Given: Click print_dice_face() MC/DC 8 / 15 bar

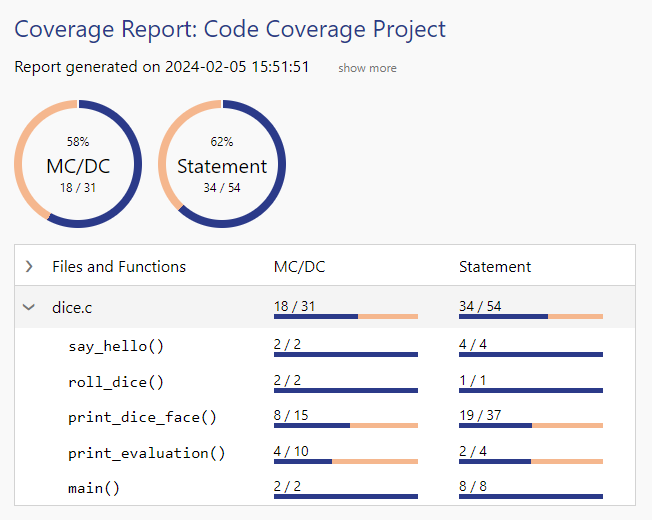Looking at the screenshot, I should click(345, 425).
